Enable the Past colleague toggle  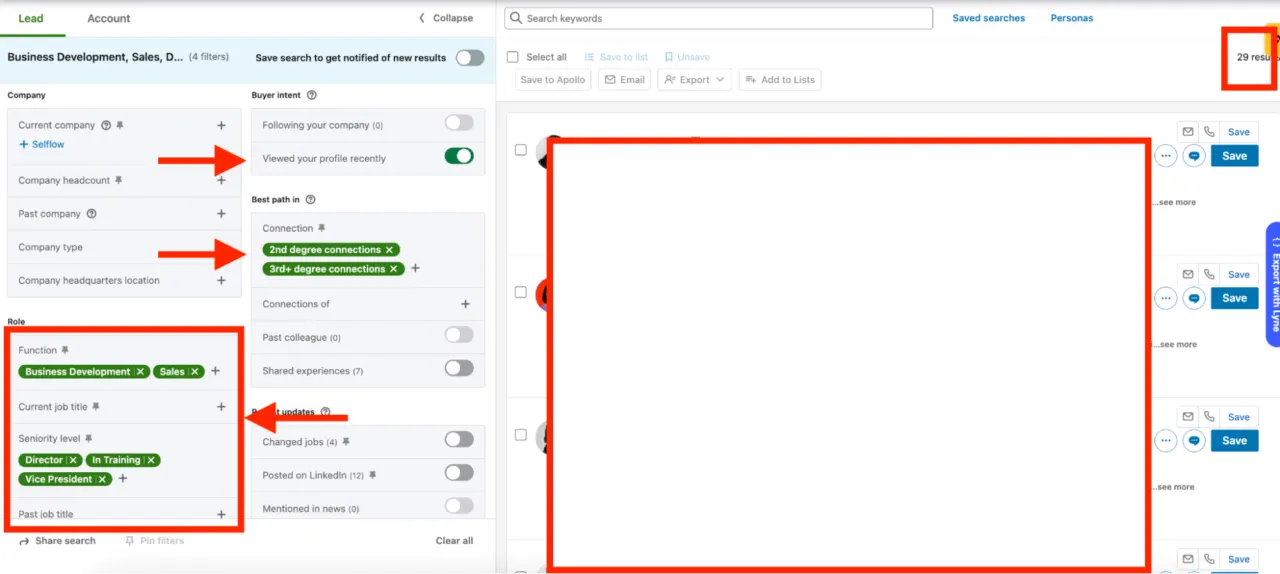pos(459,335)
